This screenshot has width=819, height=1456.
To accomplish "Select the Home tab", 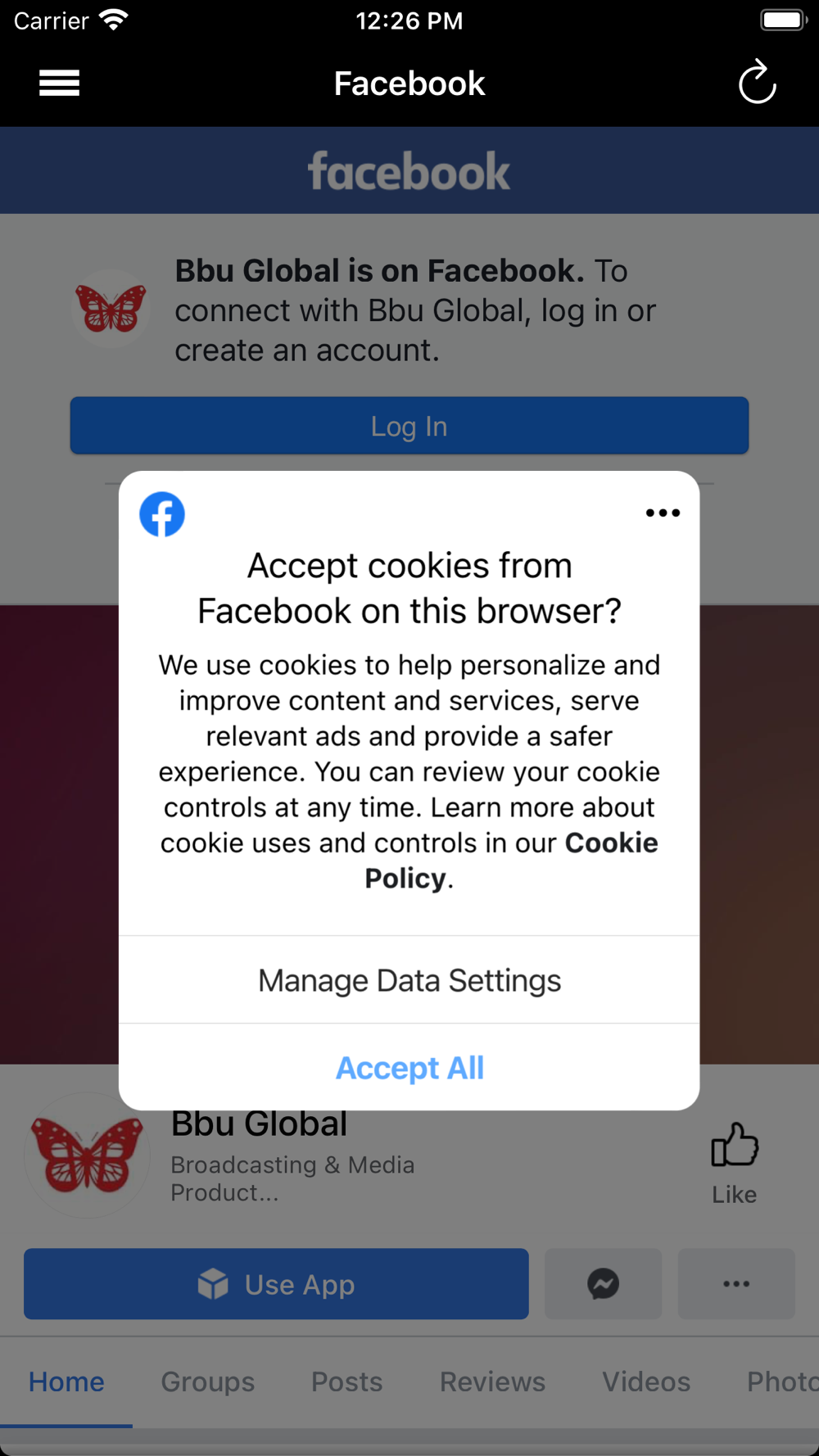I will (66, 1381).
